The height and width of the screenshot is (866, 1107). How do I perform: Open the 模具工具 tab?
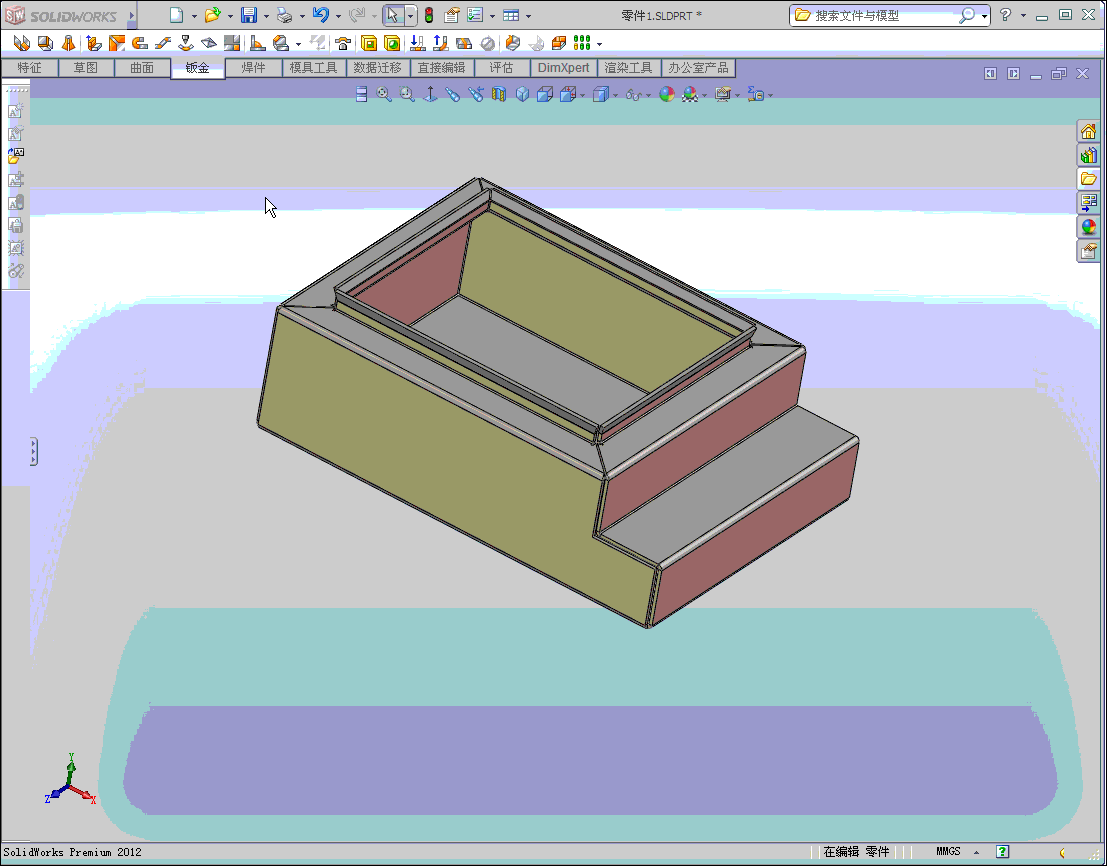(x=313, y=68)
